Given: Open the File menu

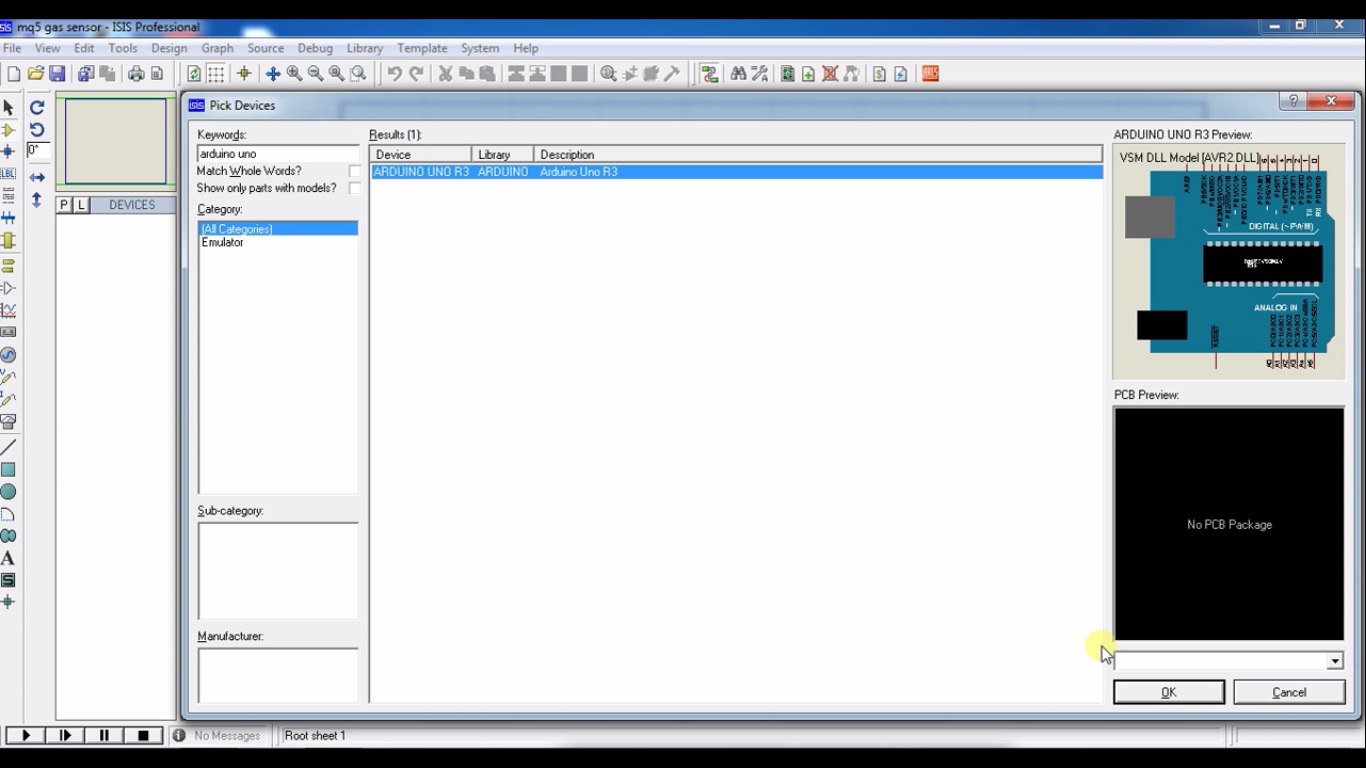Looking at the screenshot, I should click(12, 48).
